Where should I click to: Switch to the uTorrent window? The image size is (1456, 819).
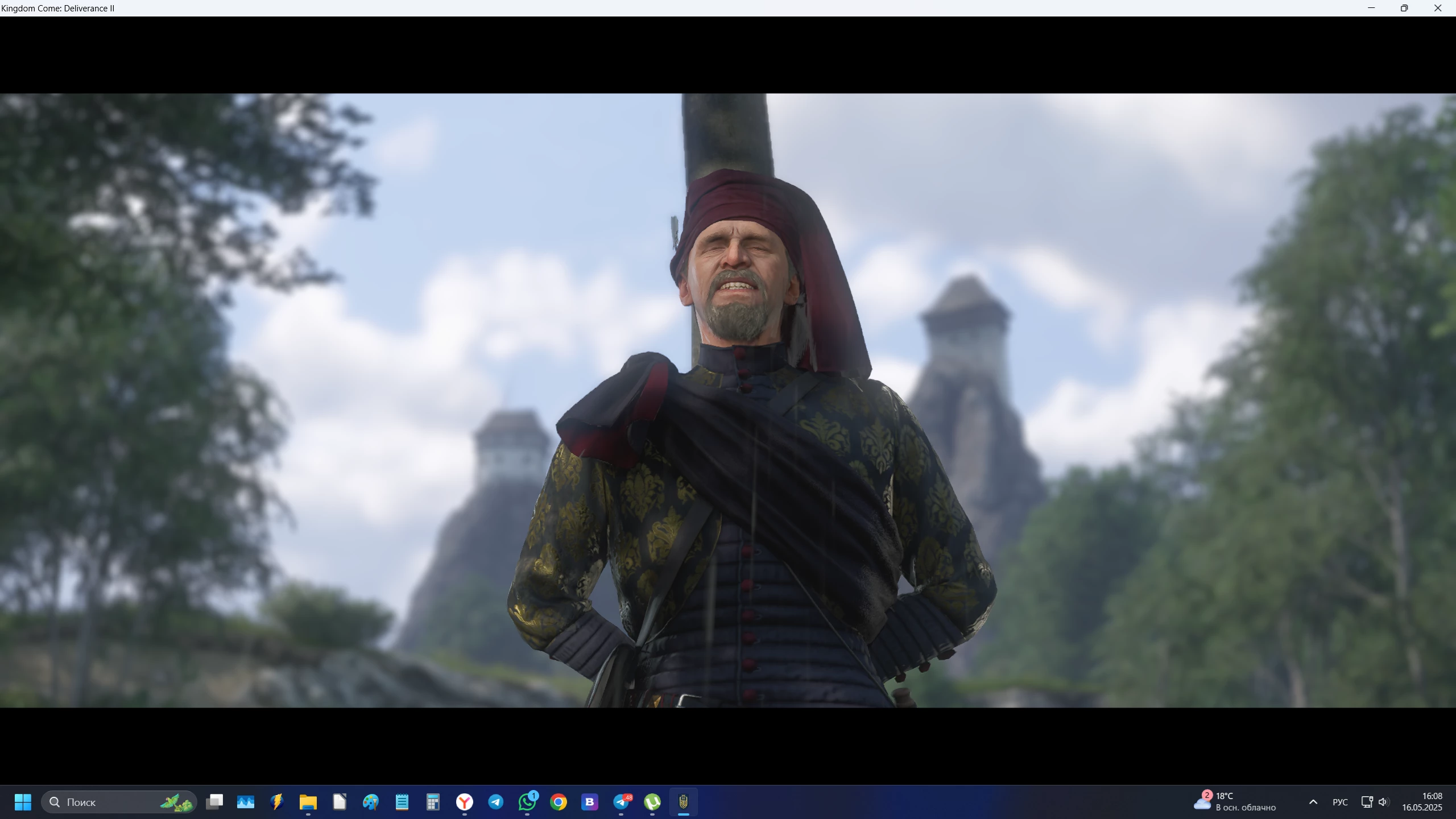coord(652,802)
